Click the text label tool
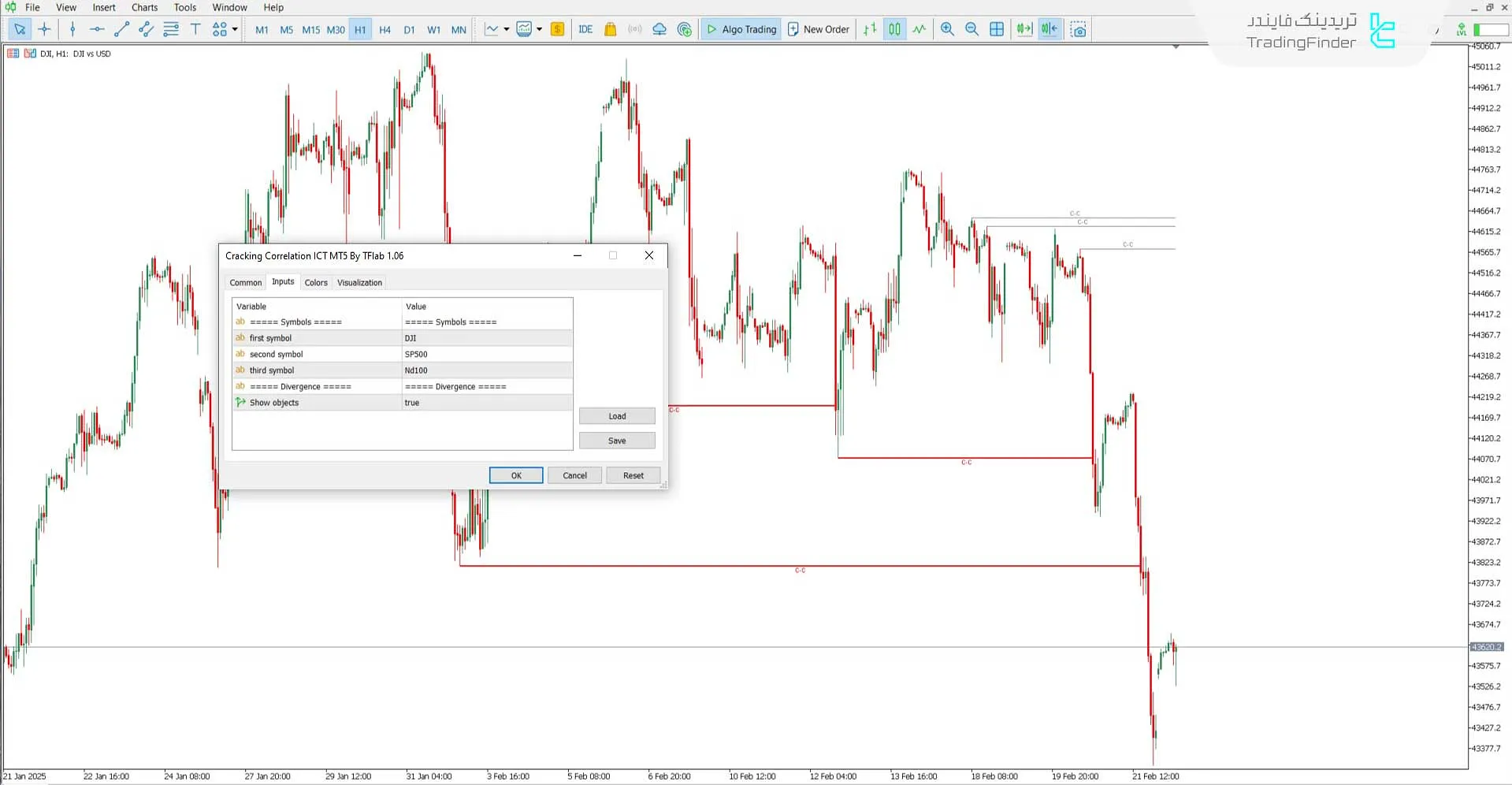1512x785 pixels. point(195,29)
